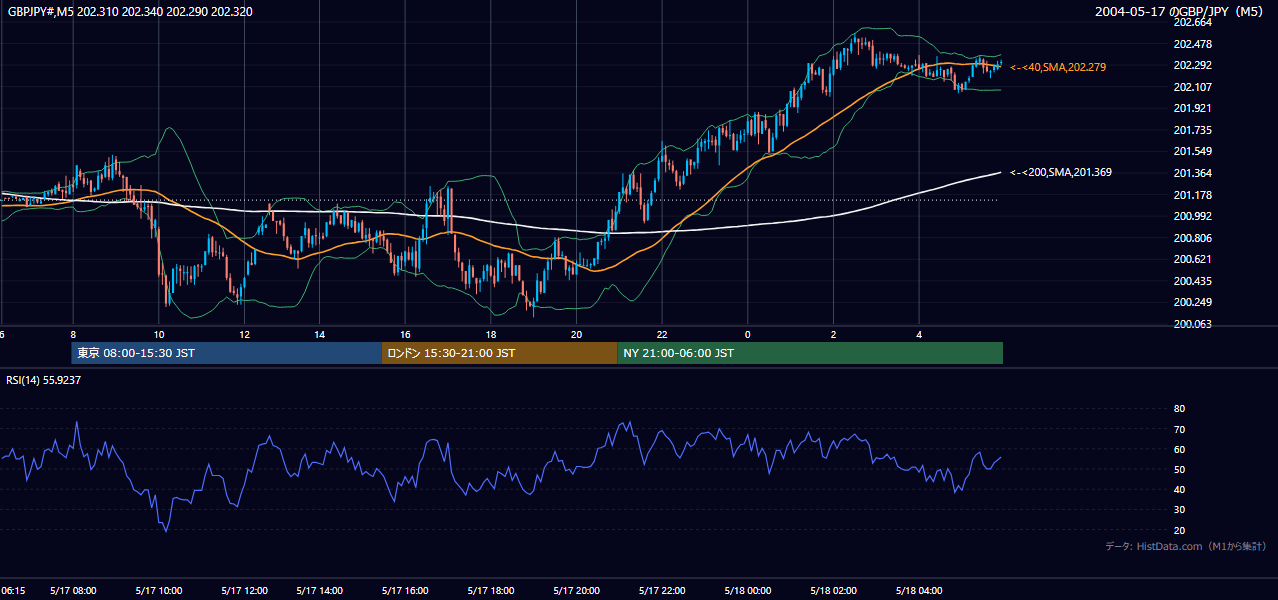Click the RSI axis level 50

1179,469
